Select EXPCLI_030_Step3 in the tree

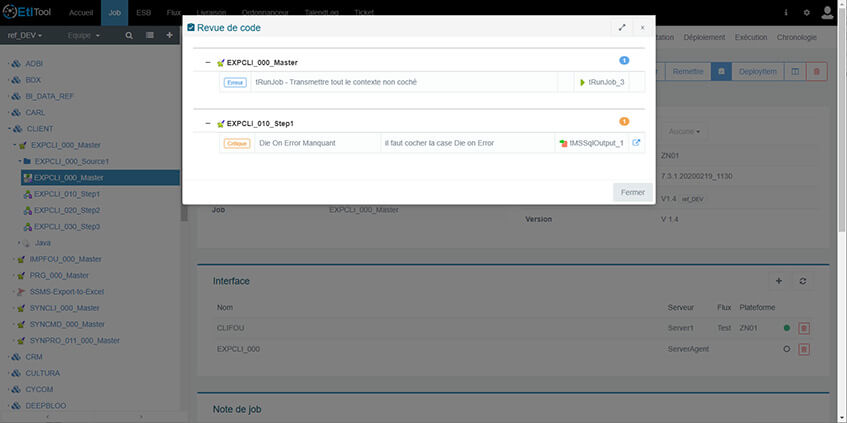[66, 227]
